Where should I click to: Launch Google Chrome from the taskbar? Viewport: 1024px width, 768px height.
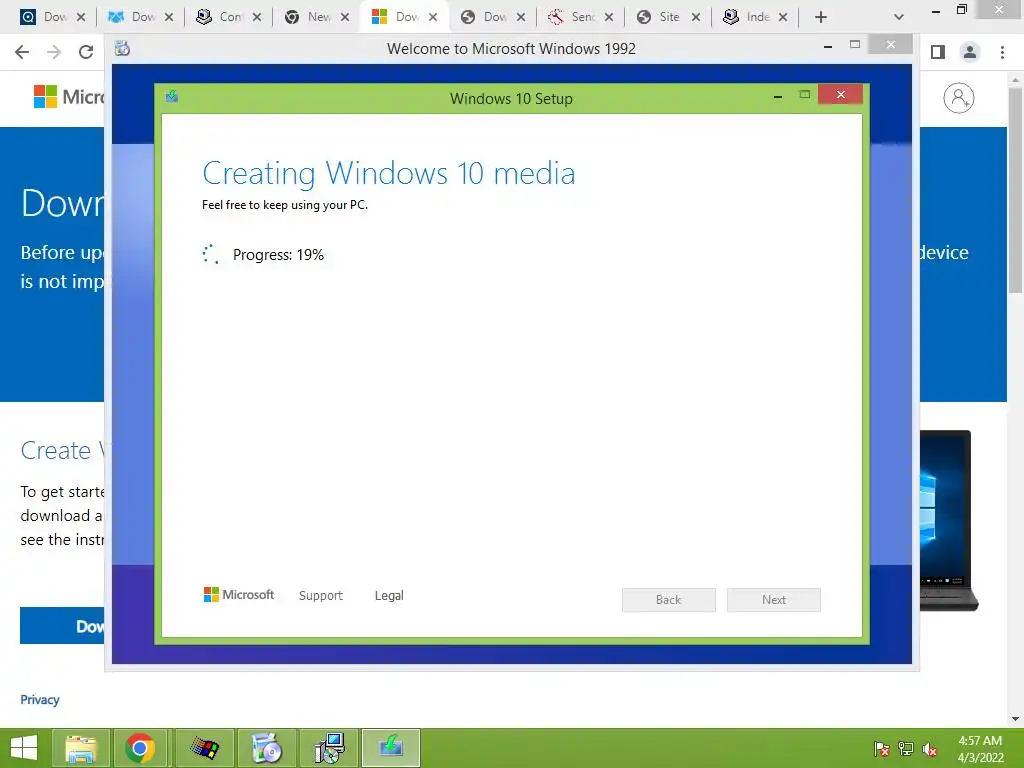click(x=140, y=748)
